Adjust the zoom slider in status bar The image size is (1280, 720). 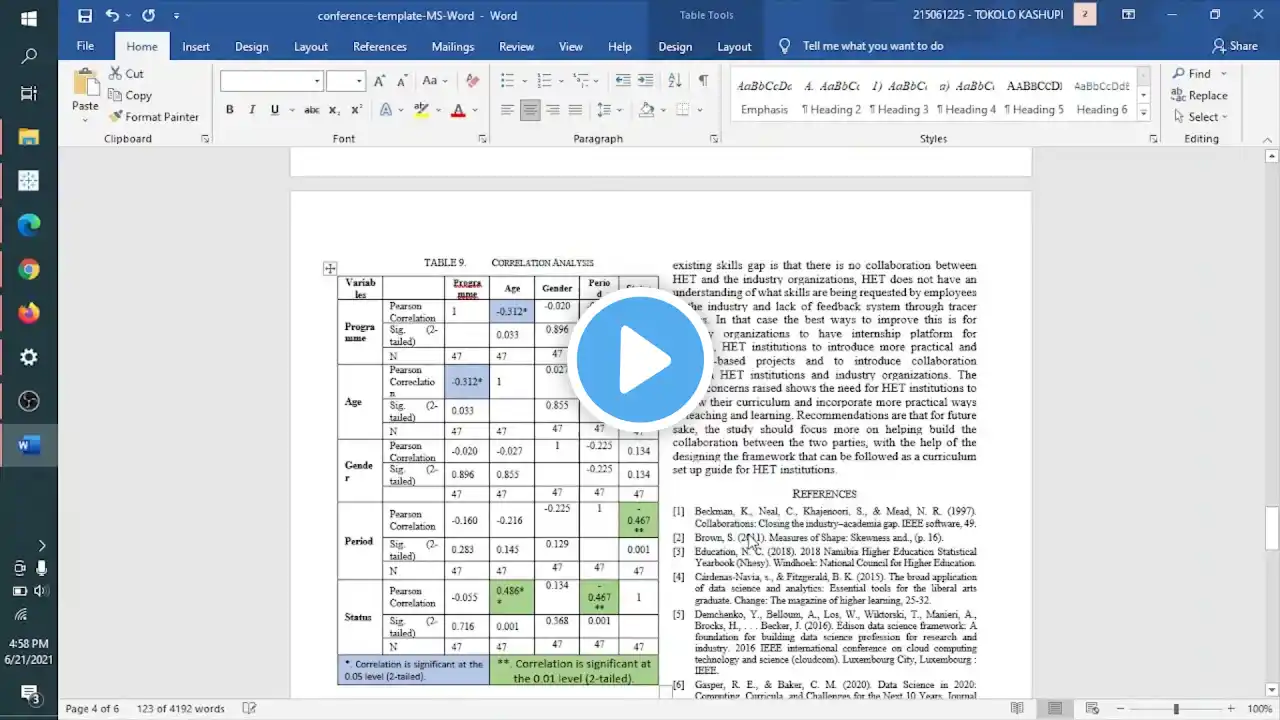click(x=1176, y=708)
